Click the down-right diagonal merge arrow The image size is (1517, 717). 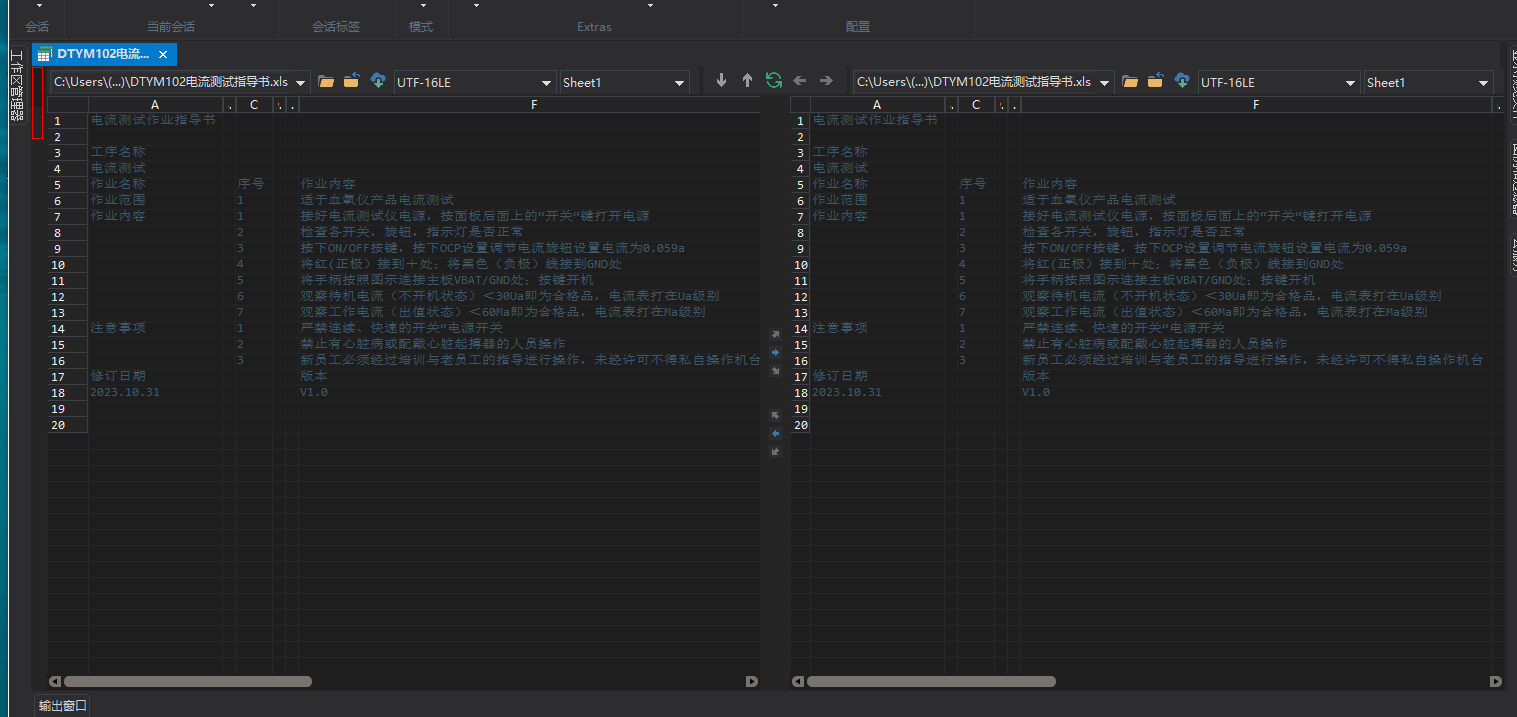point(775,370)
